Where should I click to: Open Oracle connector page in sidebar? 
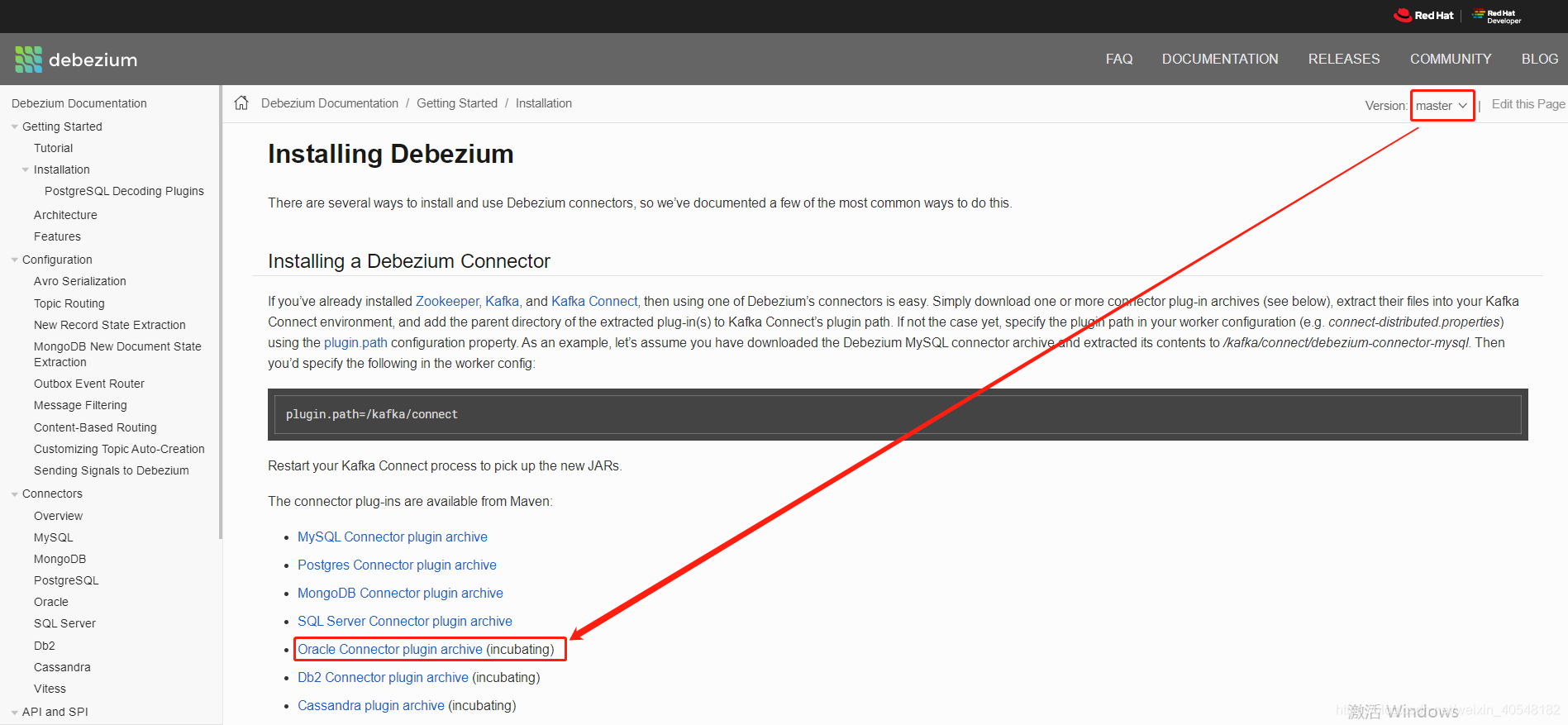coord(51,602)
